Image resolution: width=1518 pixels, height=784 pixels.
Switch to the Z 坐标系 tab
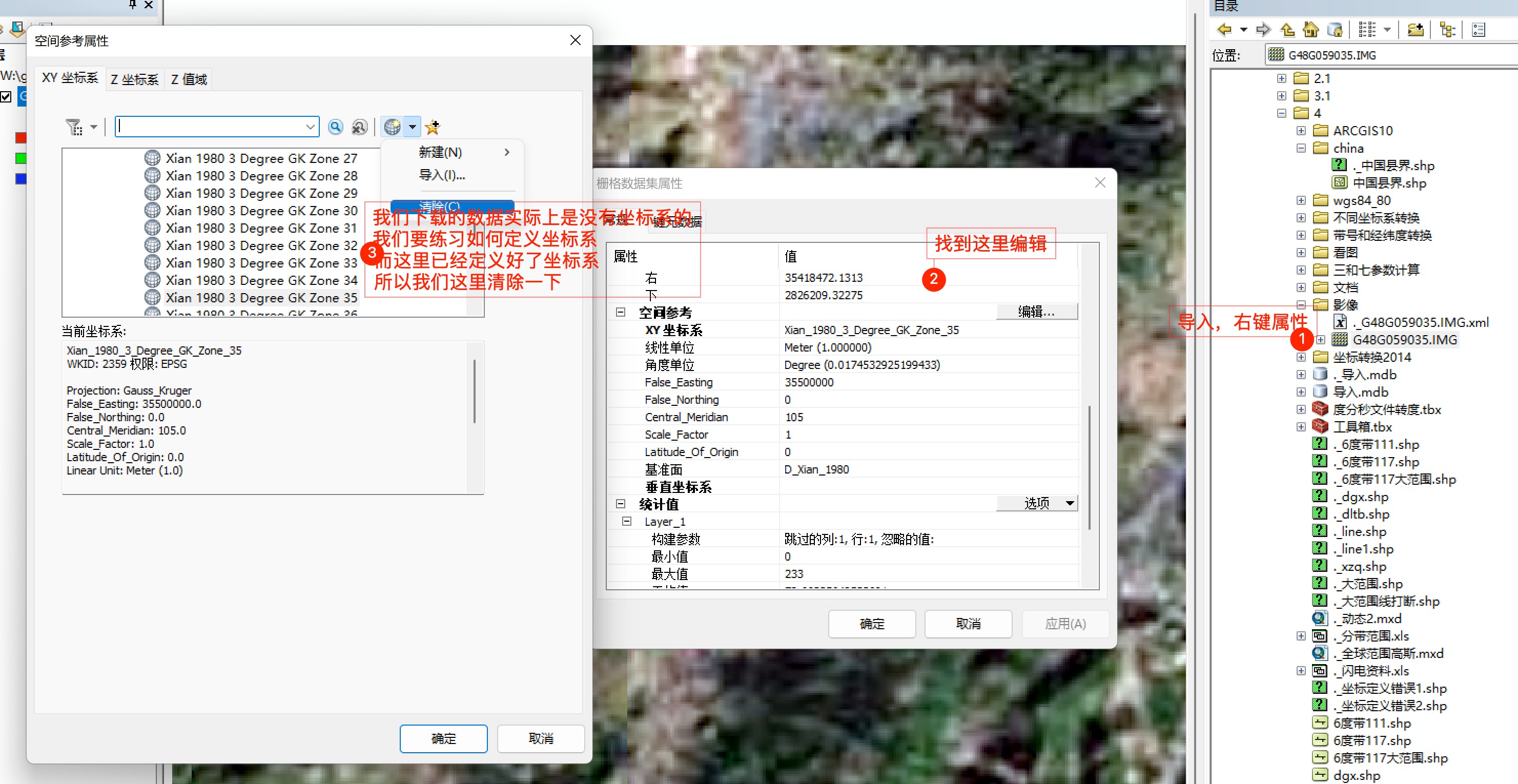134,79
